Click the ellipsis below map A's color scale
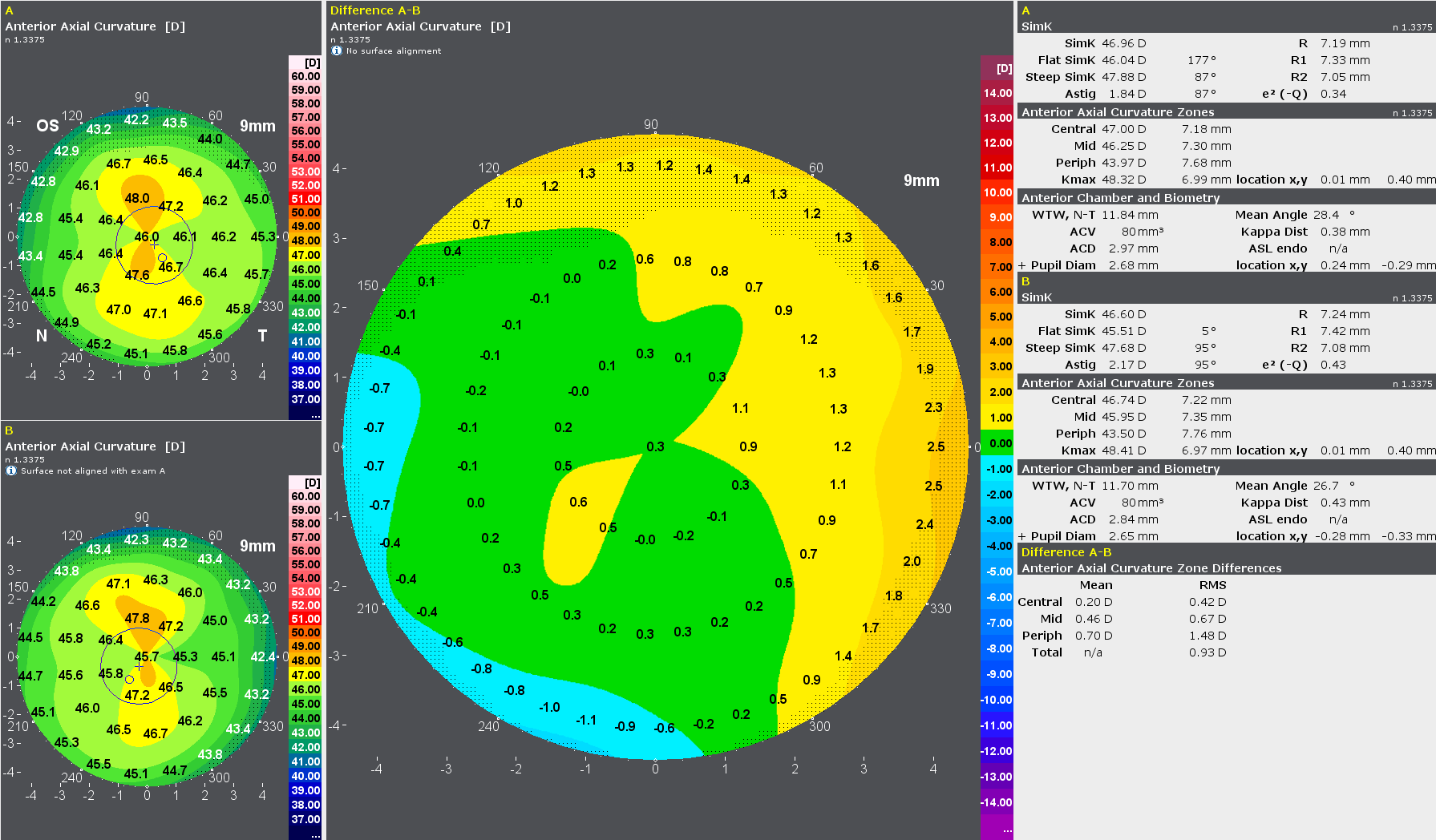 pyautogui.click(x=315, y=415)
